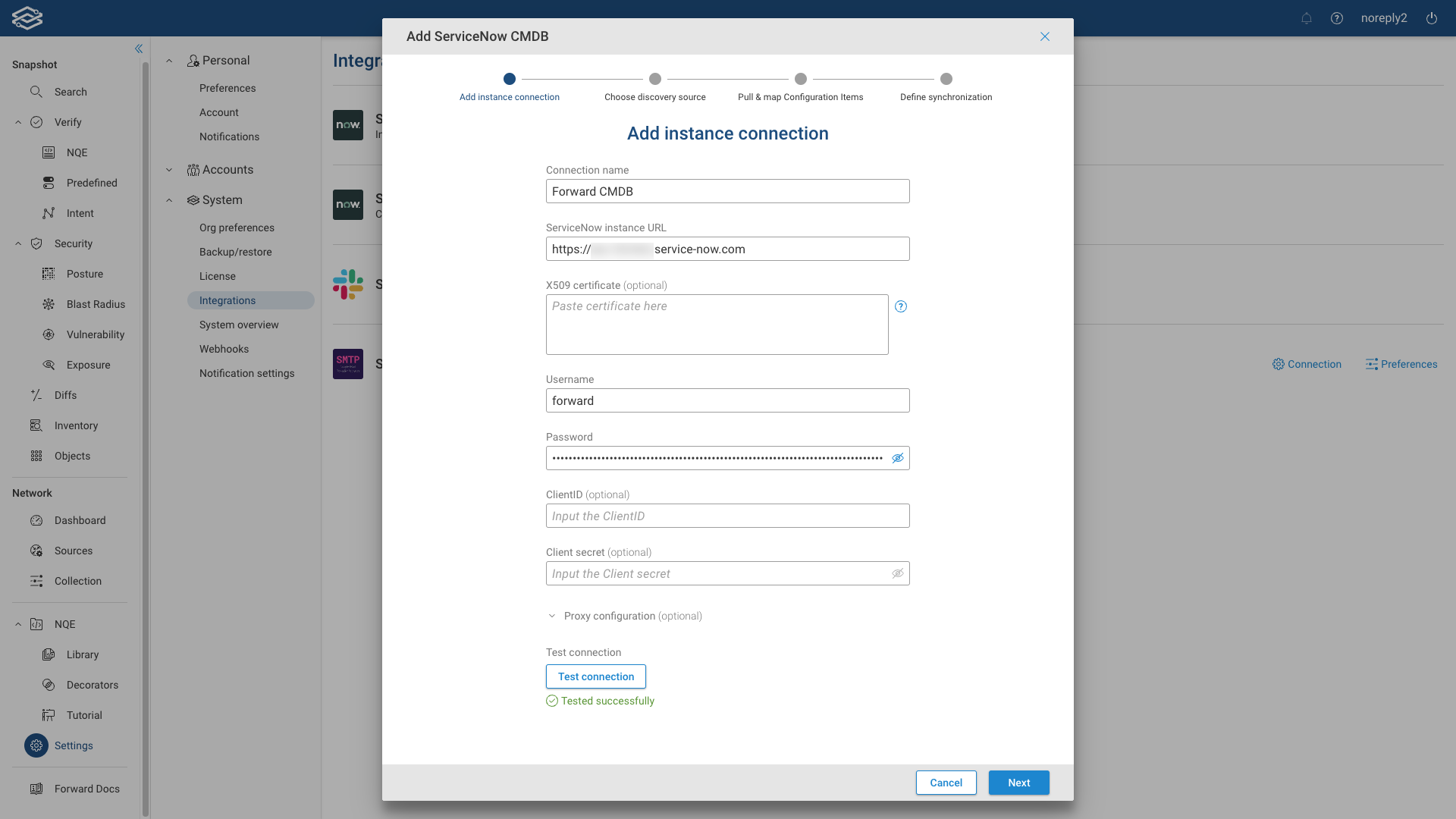Click Next to choose discovery source
Screen dimensions: 1456x819
tap(1018, 783)
